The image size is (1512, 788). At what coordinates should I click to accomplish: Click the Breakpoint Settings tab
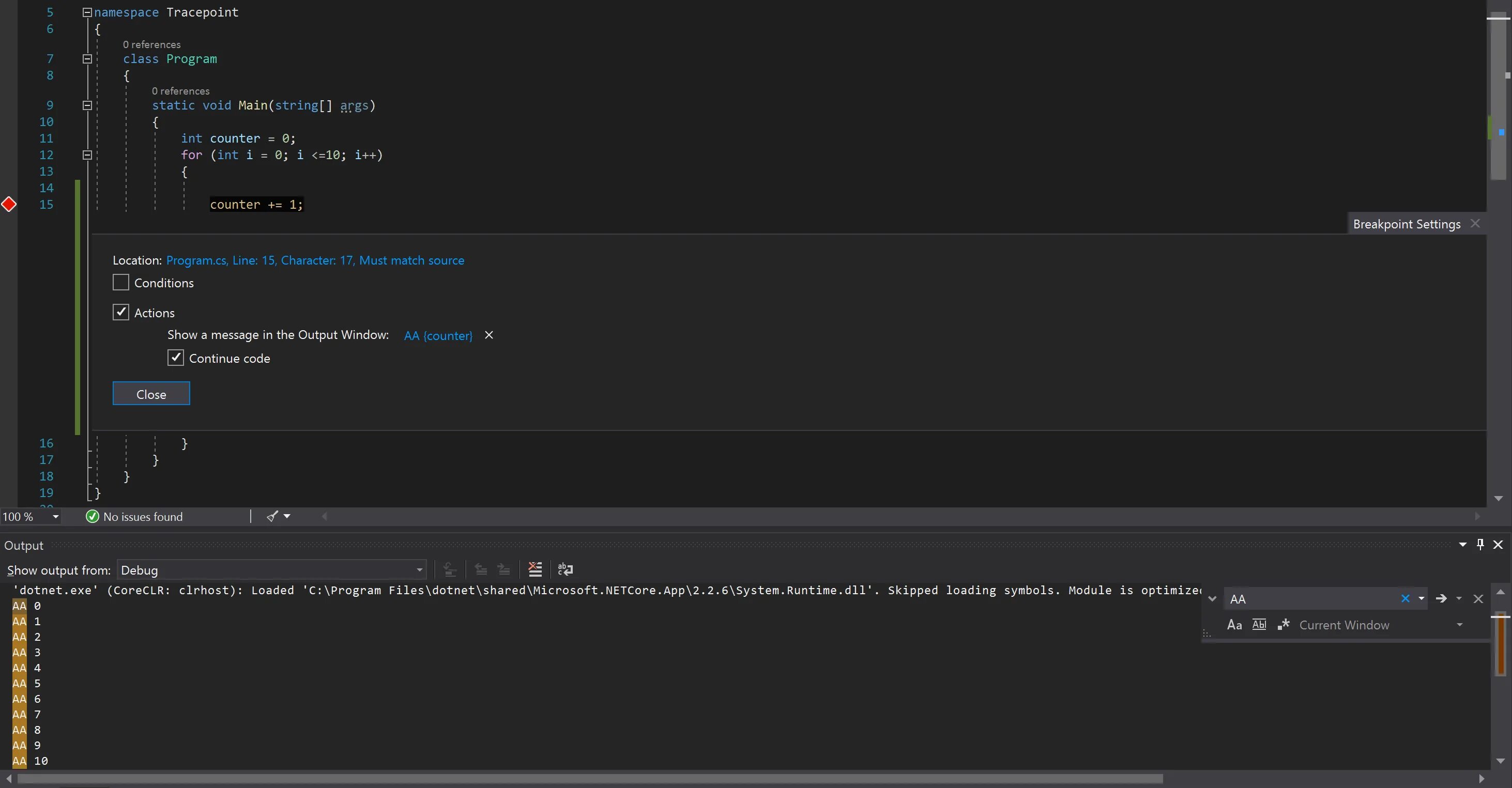1407,224
